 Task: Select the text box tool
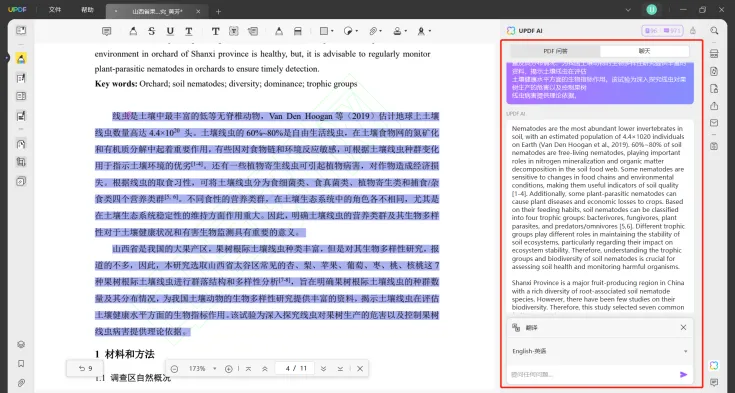coord(234,31)
